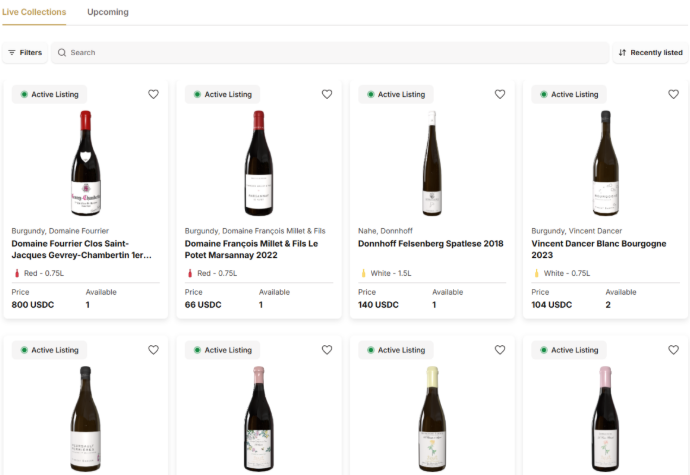The height and width of the screenshot is (475, 690).
Task: Click the search magnifier icon
Action: [62, 52]
